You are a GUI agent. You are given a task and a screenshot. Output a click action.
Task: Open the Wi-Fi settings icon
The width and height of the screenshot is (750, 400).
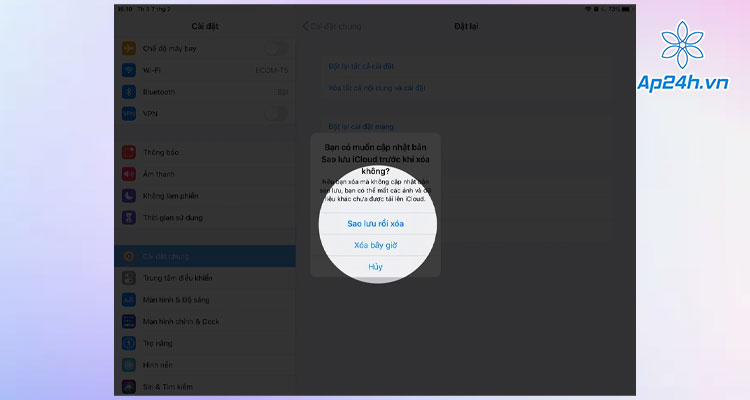pos(129,70)
